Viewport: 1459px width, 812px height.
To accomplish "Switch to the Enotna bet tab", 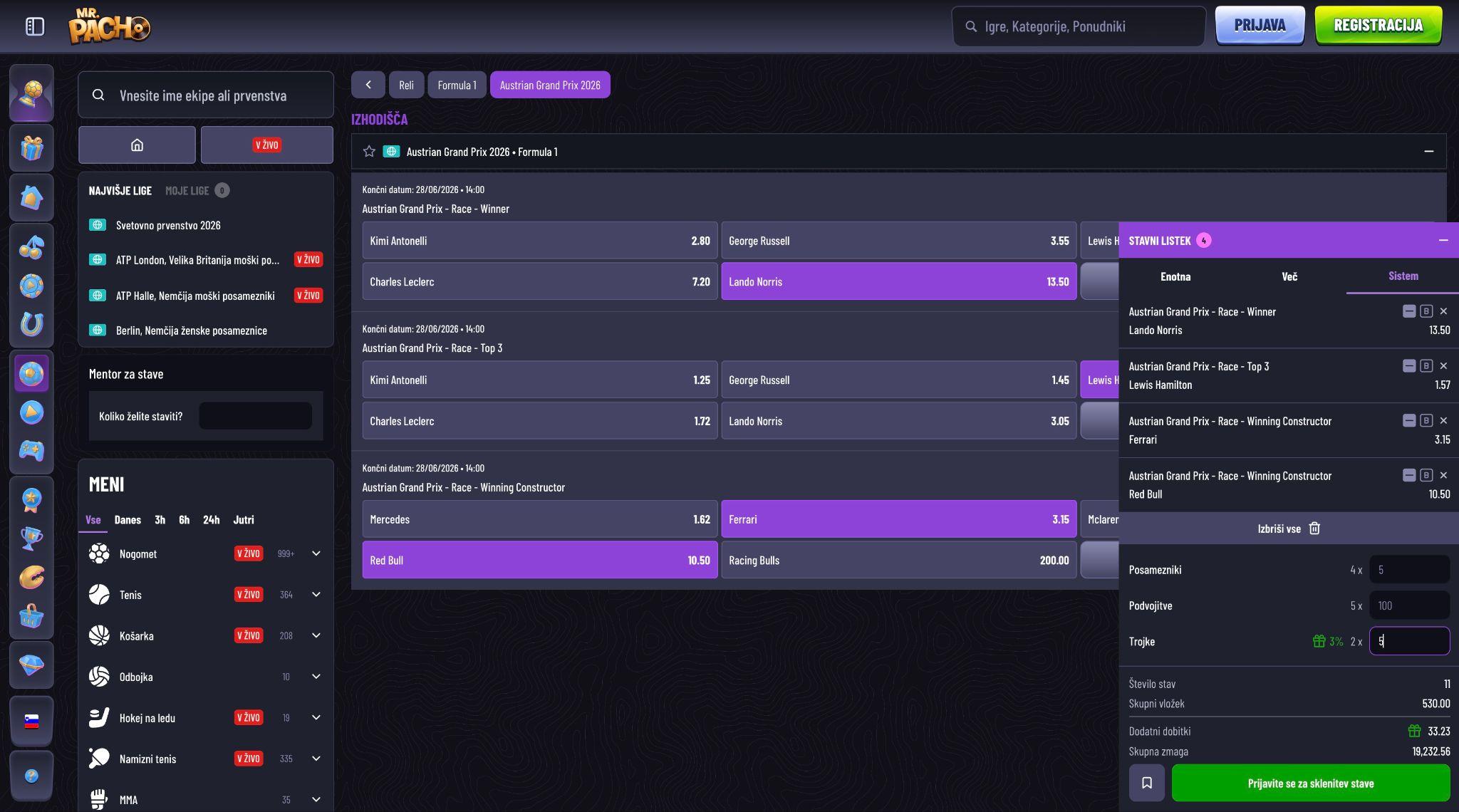I will point(1175,276).
